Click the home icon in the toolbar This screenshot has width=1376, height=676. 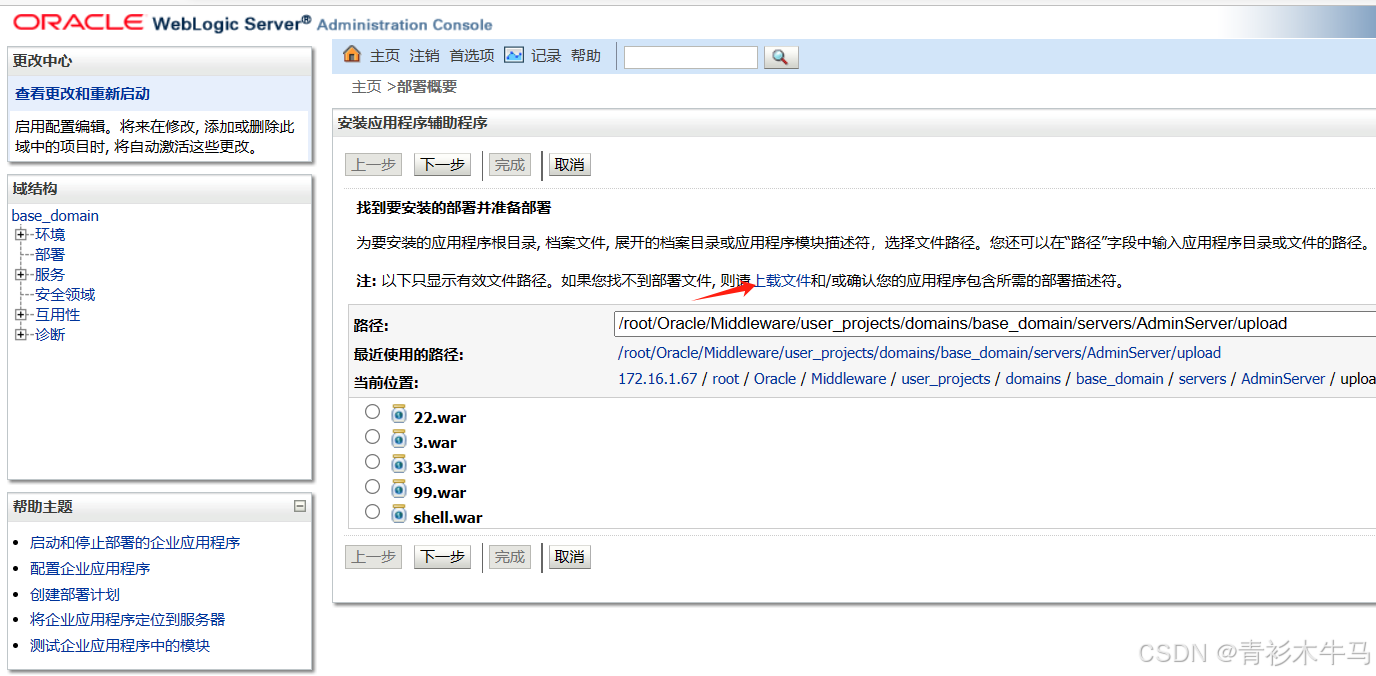click(x=351, y=54)
